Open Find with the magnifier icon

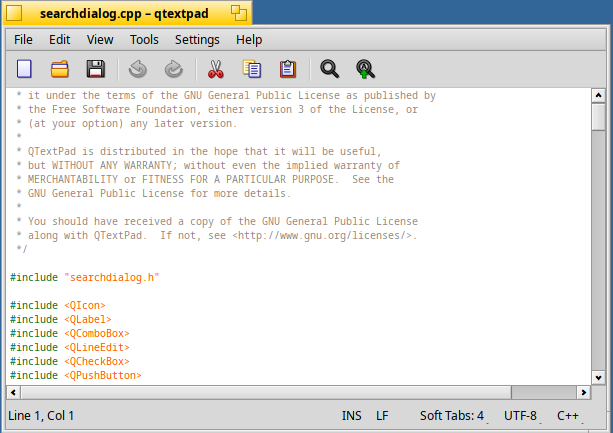coord(329,69)
